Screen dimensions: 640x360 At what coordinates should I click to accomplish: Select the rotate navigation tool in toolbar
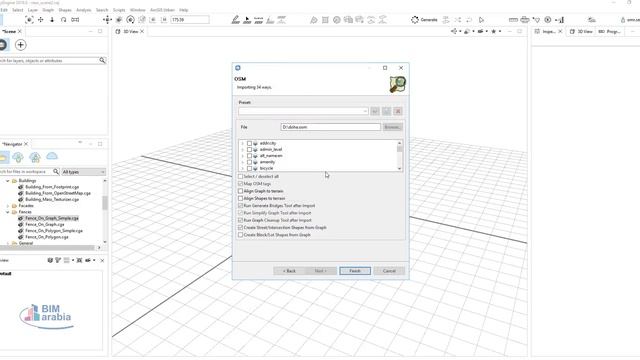64,20
